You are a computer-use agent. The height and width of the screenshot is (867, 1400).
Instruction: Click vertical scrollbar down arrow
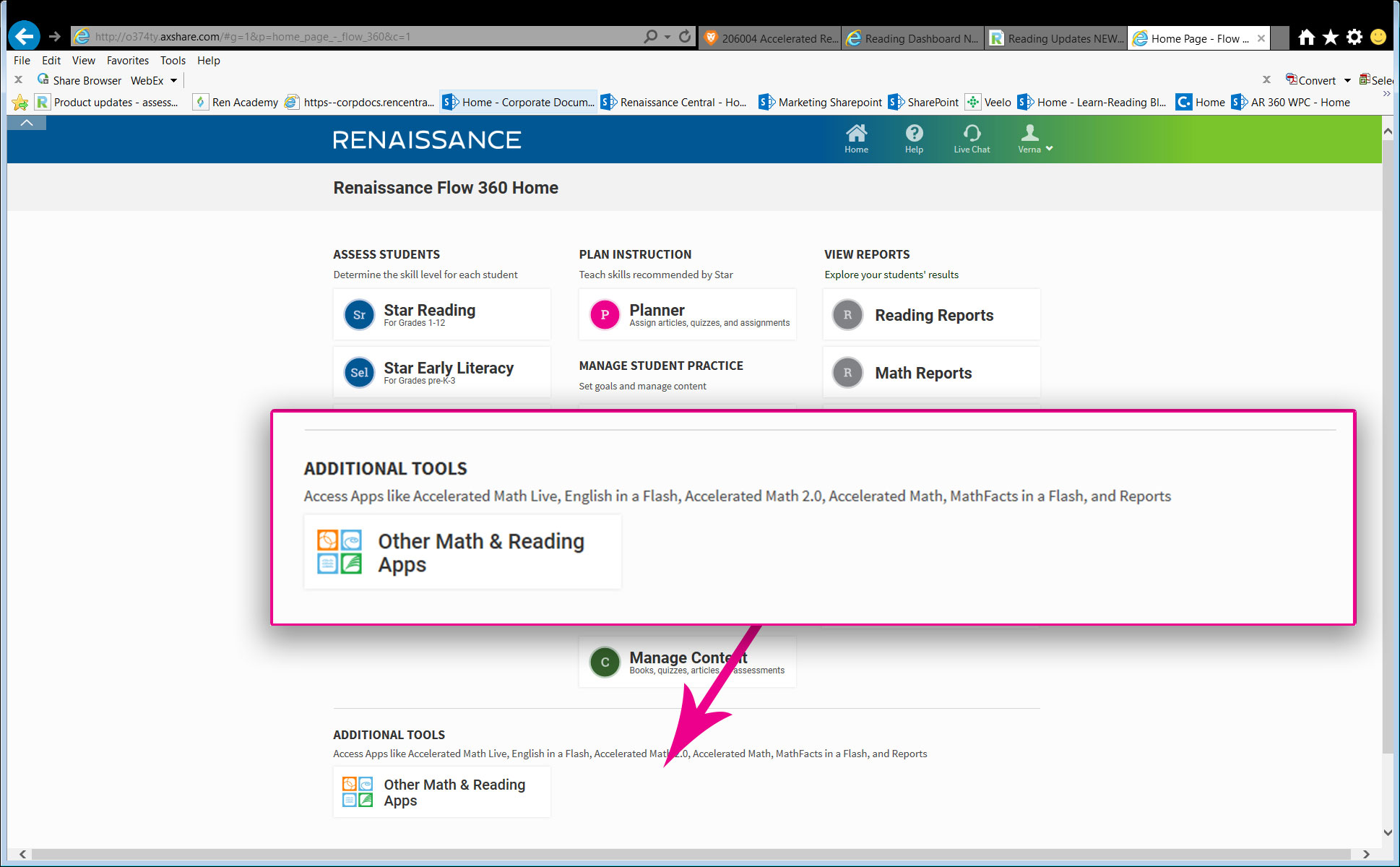[x=1388, y=832]
